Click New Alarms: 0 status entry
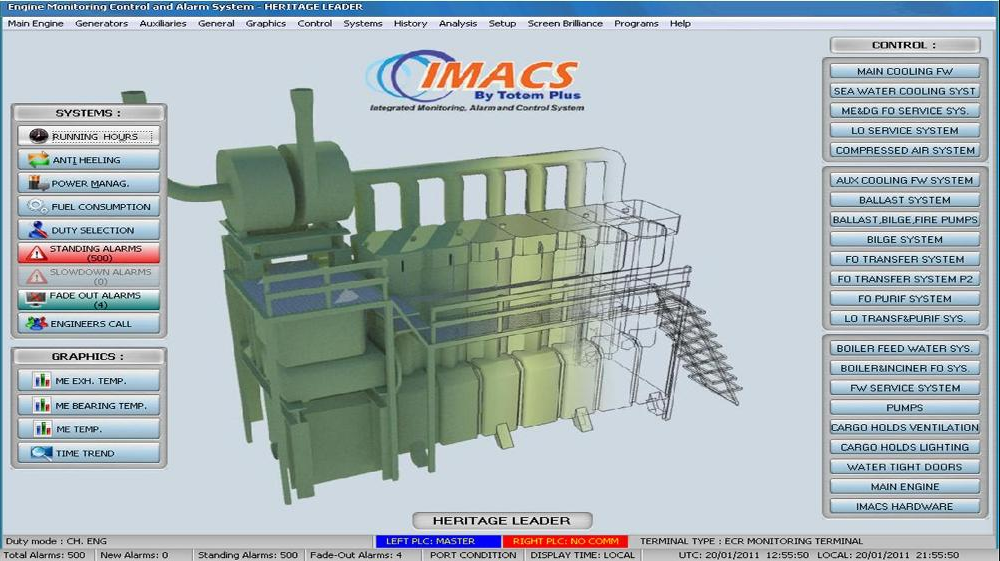1000x561 pixels. (x=135, y=555)
